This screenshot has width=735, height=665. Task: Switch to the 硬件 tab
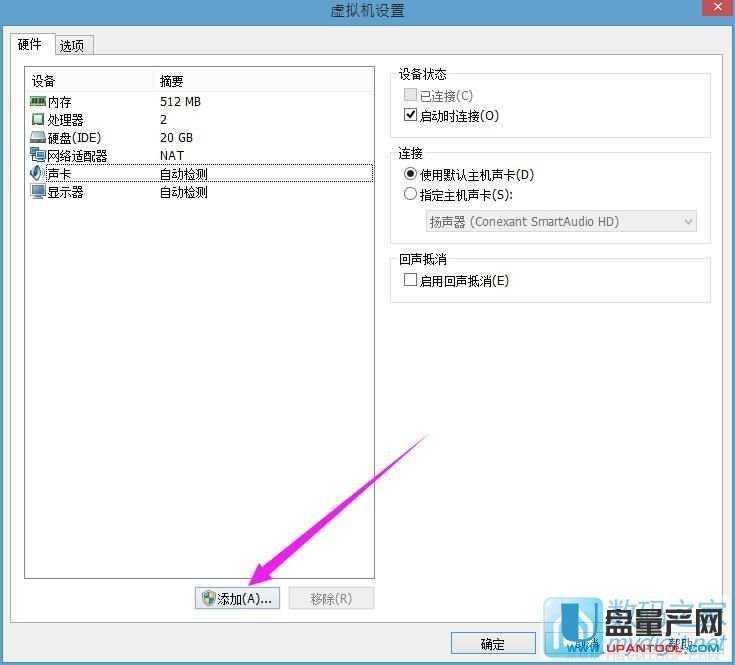tap(30, 45)
